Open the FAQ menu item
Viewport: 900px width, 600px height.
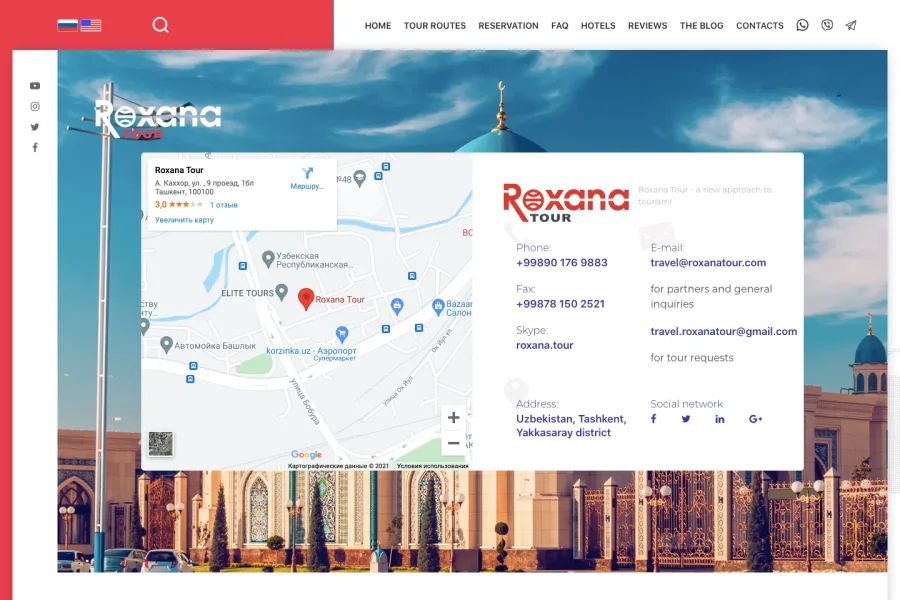pos(560,26)
